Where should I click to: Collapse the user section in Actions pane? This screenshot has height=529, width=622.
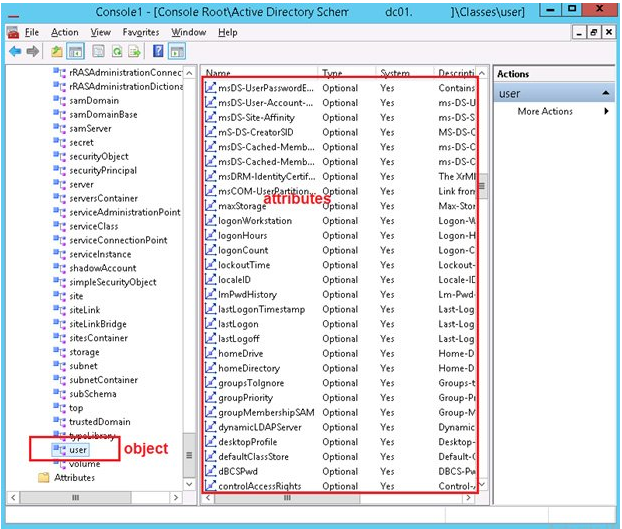[605, 93]
